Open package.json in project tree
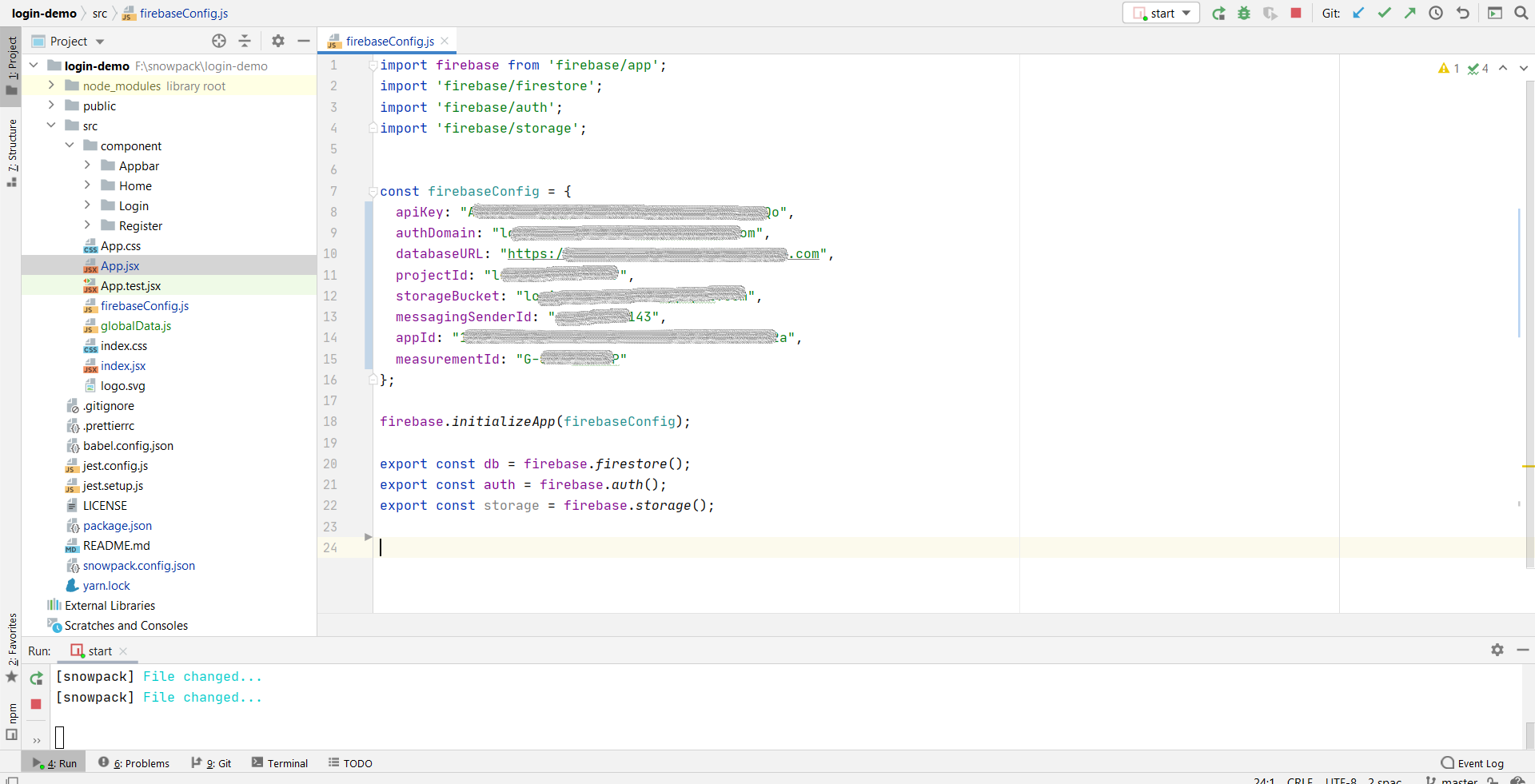Viewport: 1535px width, 784px height. pos(117,526)
